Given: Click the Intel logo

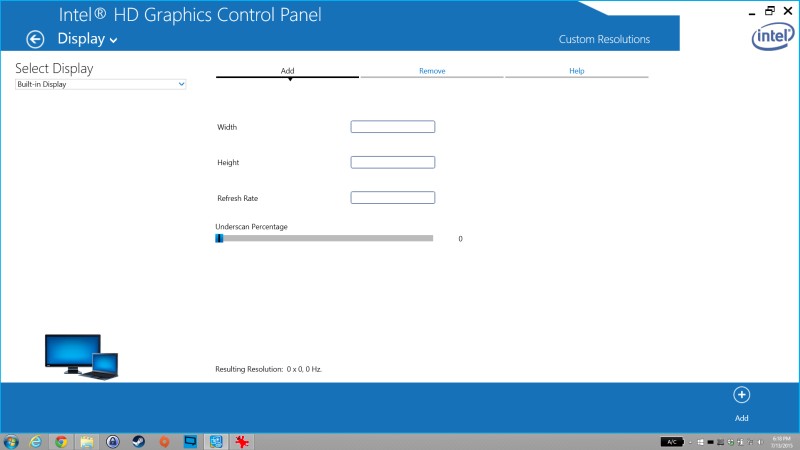Looking at the screenshot, I should point(772,37).
